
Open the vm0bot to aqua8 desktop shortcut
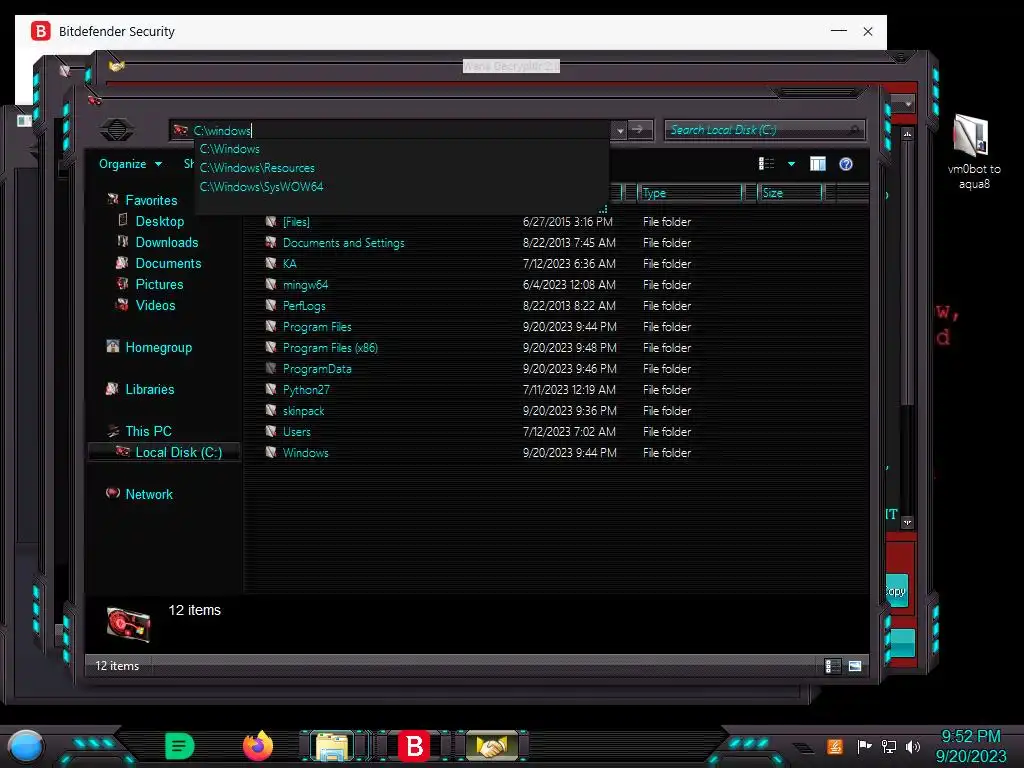[x=973, y=152]
